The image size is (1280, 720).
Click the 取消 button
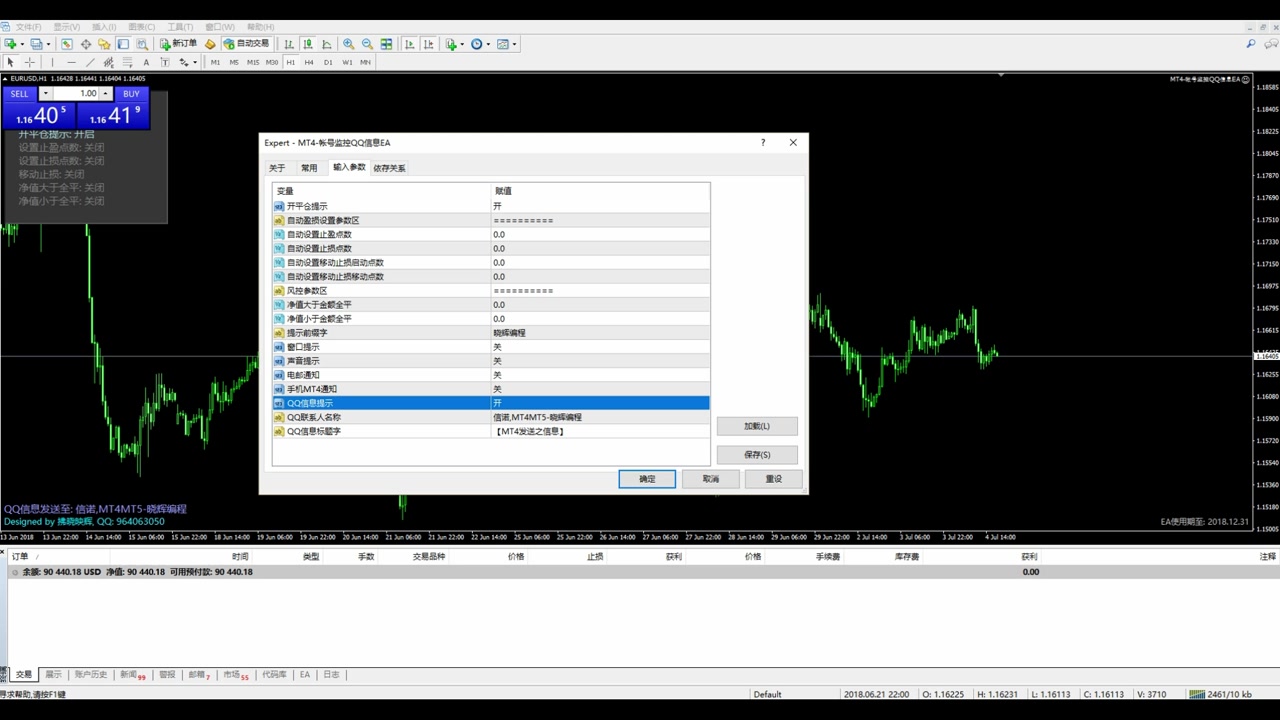(710, 479)
